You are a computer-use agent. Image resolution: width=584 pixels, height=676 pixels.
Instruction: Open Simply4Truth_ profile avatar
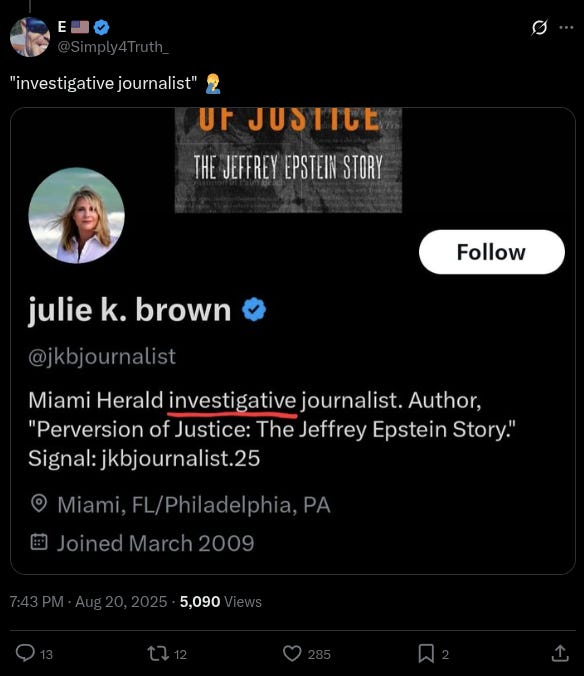coord(30,37)
